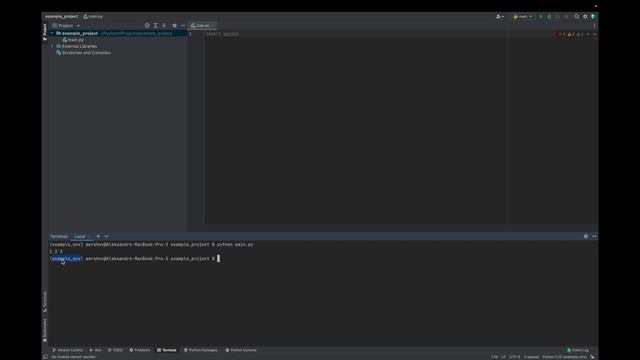Click the Python 3.10 interpreter selector
This screenshot has height=360, width=640.
click(564, 357)
